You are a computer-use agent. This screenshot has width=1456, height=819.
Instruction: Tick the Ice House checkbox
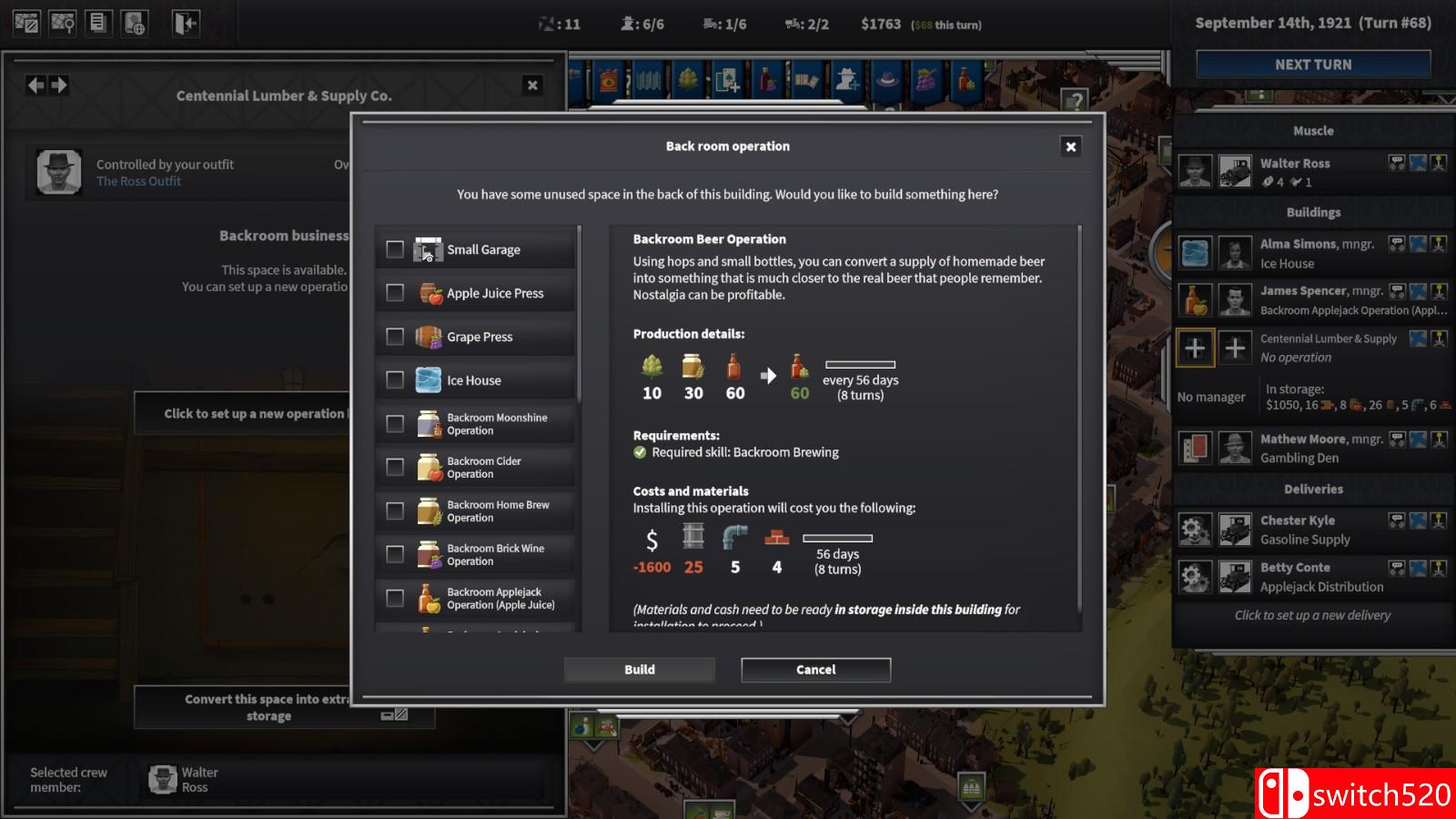[395, 380]
